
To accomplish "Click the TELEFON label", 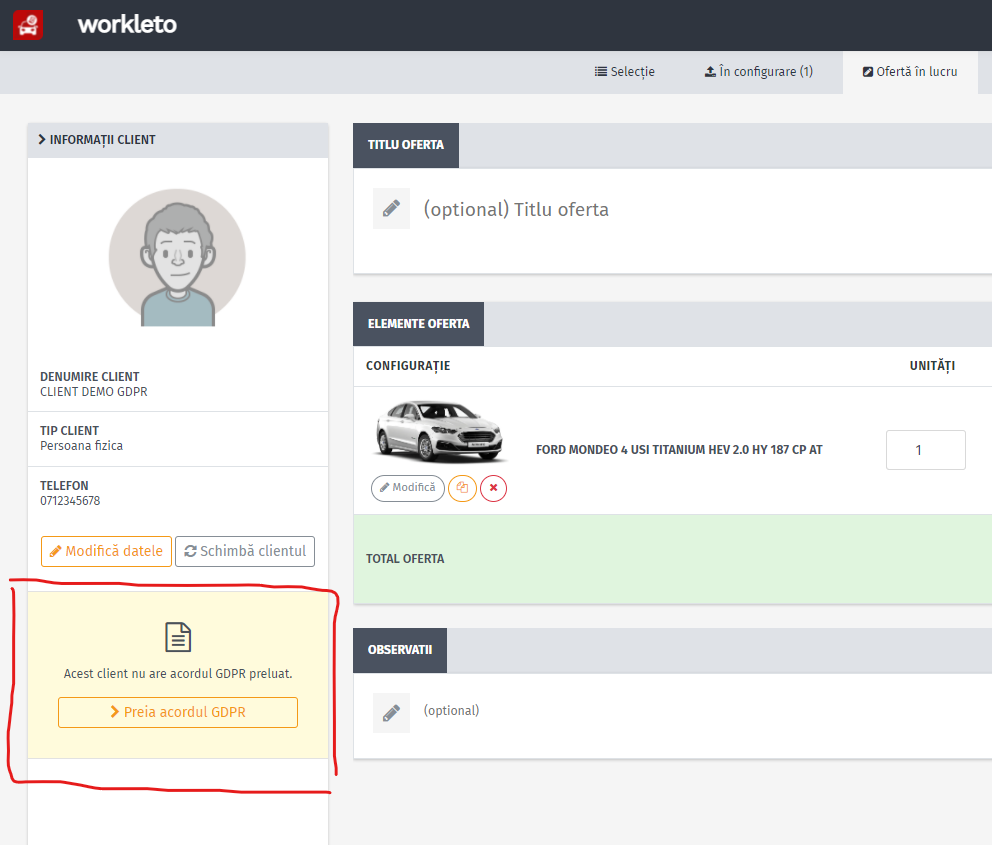I will click(x=65, y=486).
